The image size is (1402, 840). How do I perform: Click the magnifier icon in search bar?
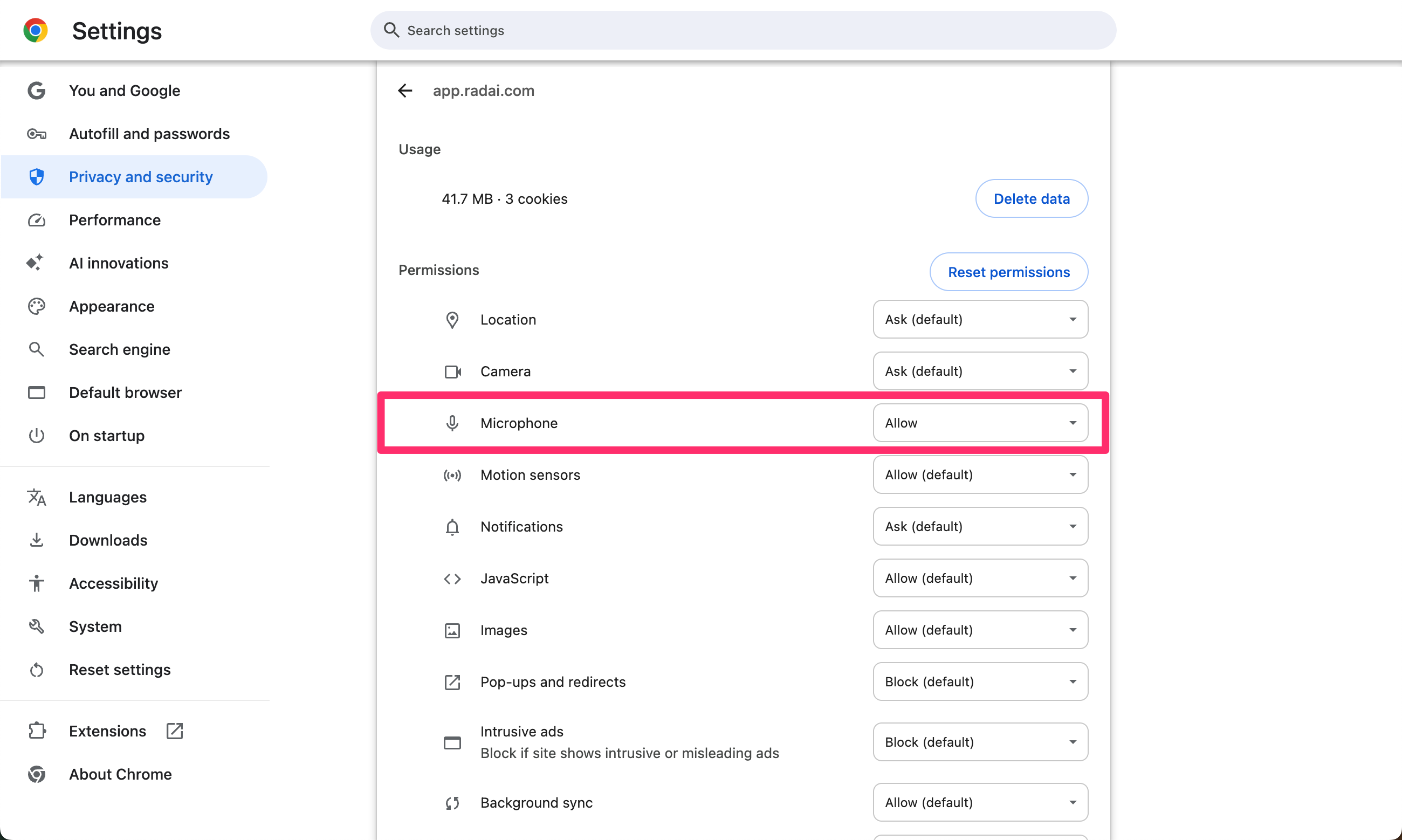pyautogui.click(x=391, y=30)
